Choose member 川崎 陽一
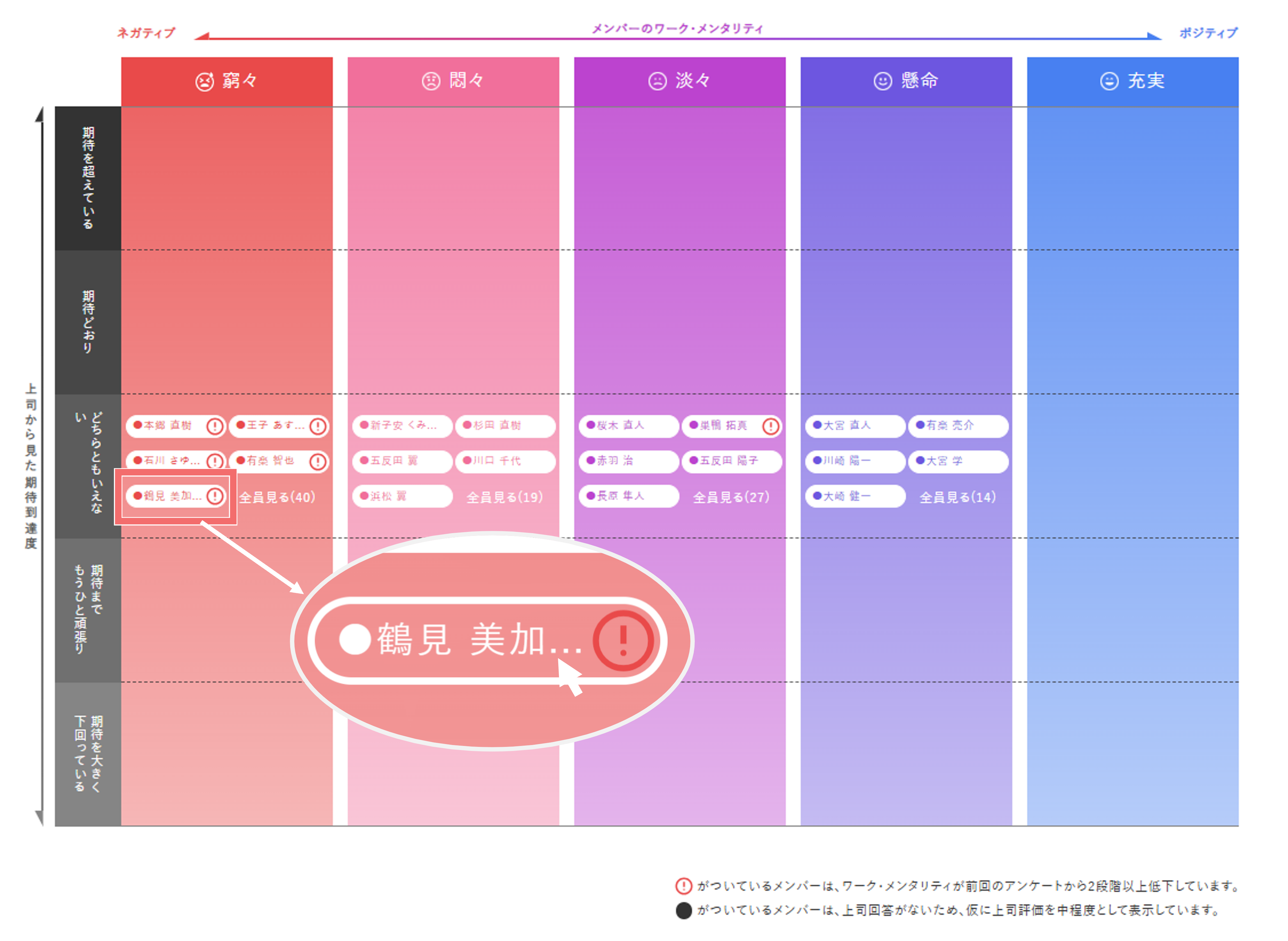The width and height of the screenshot is (1288, 941). click(855, 461)
